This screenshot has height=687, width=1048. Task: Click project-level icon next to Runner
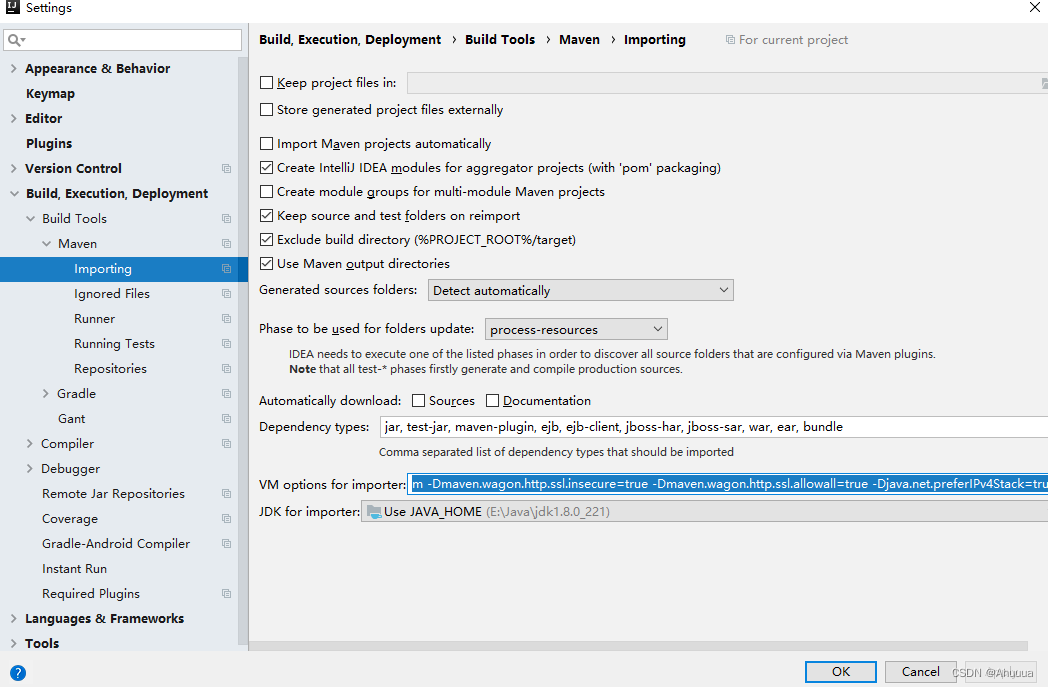[227, 319]
